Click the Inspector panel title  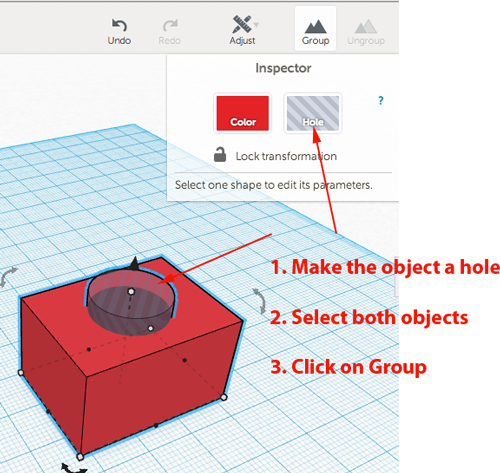[x=283, y=68]
